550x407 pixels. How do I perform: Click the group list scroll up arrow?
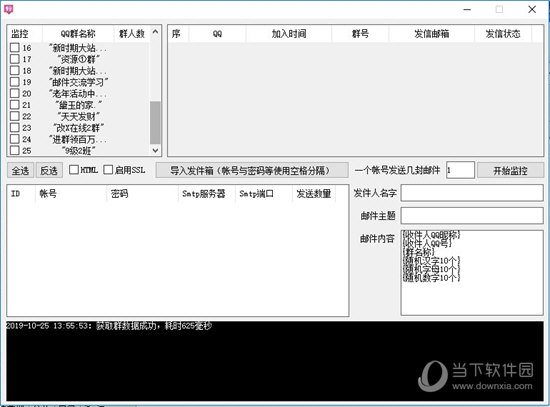point(155,33)
